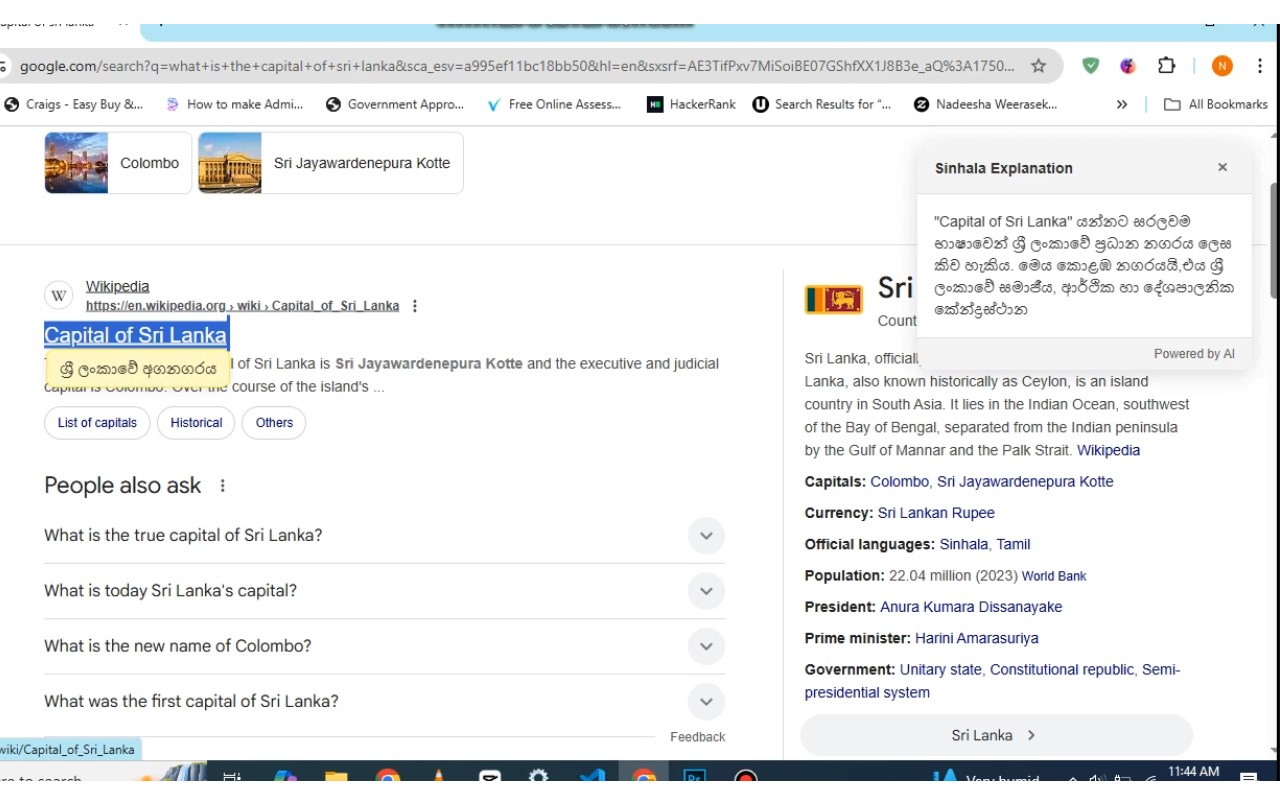The width and height of the screenshot is (1280, 800).
Task: Open the How to make Admi... bookmark
Action: point(234,104)
